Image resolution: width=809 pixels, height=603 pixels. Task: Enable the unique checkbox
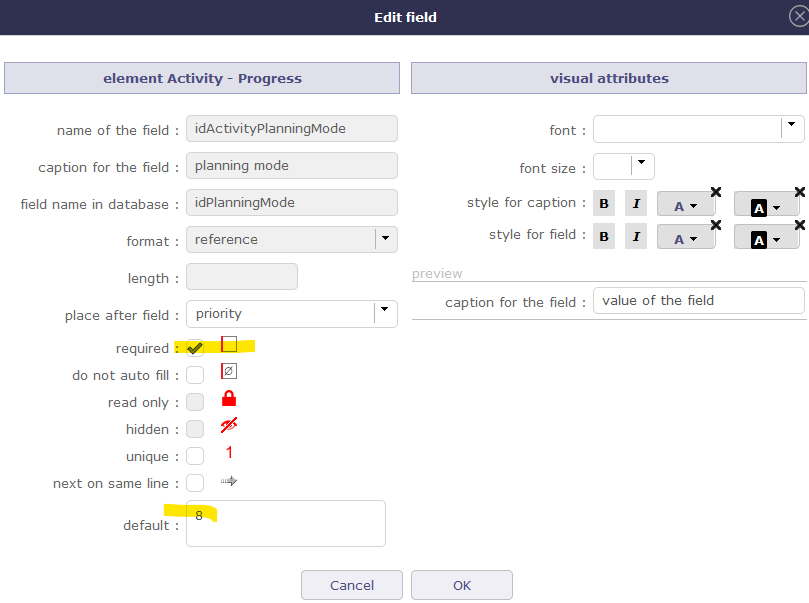click(x=195, y=456)
